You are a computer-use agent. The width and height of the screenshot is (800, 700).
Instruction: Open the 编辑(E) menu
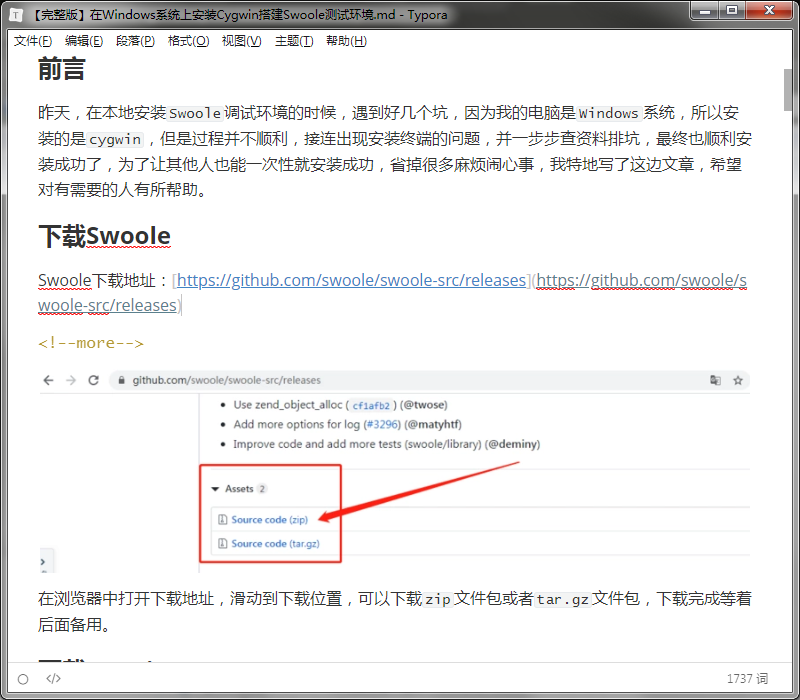84,41
